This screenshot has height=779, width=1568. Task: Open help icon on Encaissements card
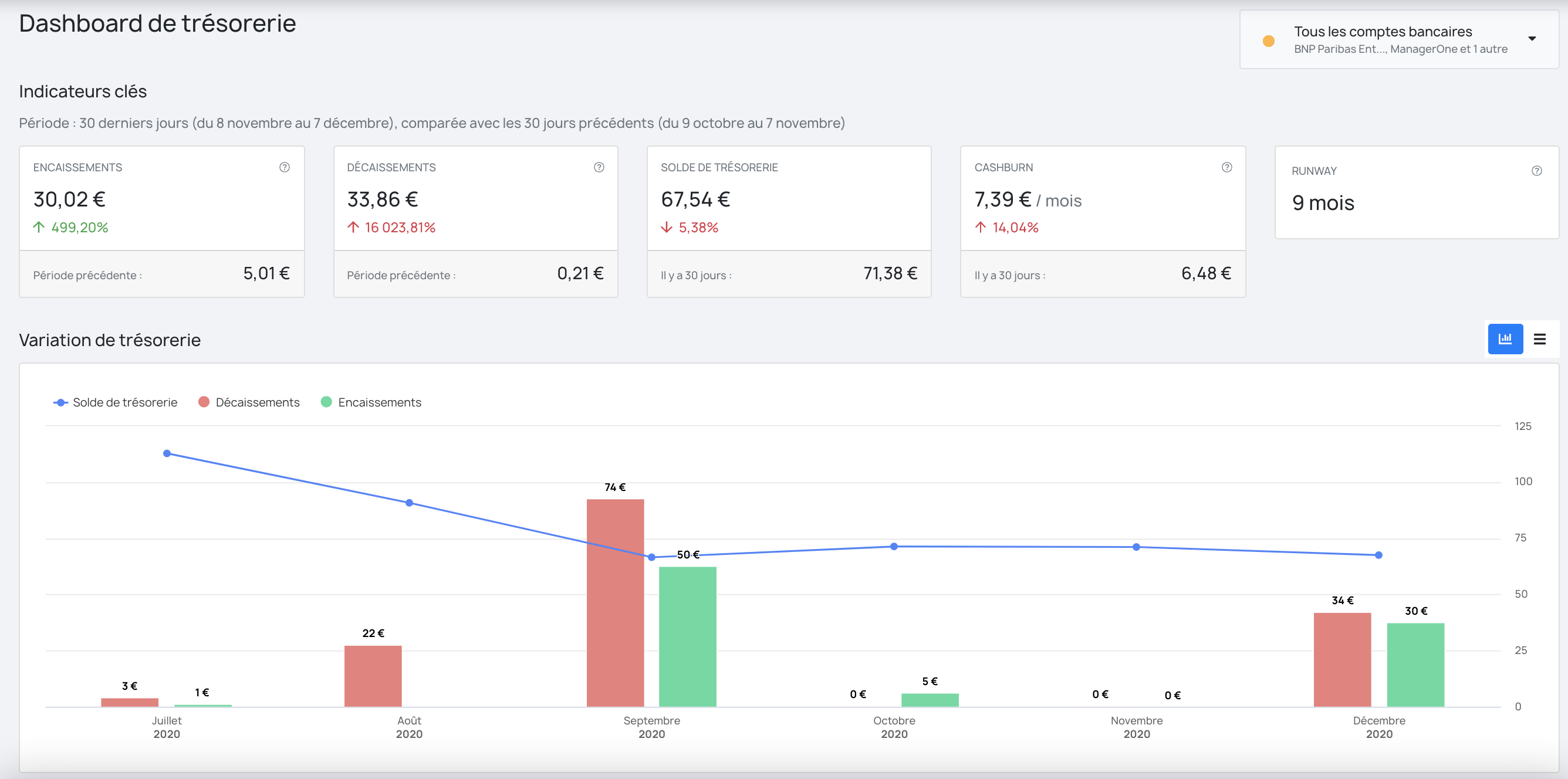(x=284, y=167)
